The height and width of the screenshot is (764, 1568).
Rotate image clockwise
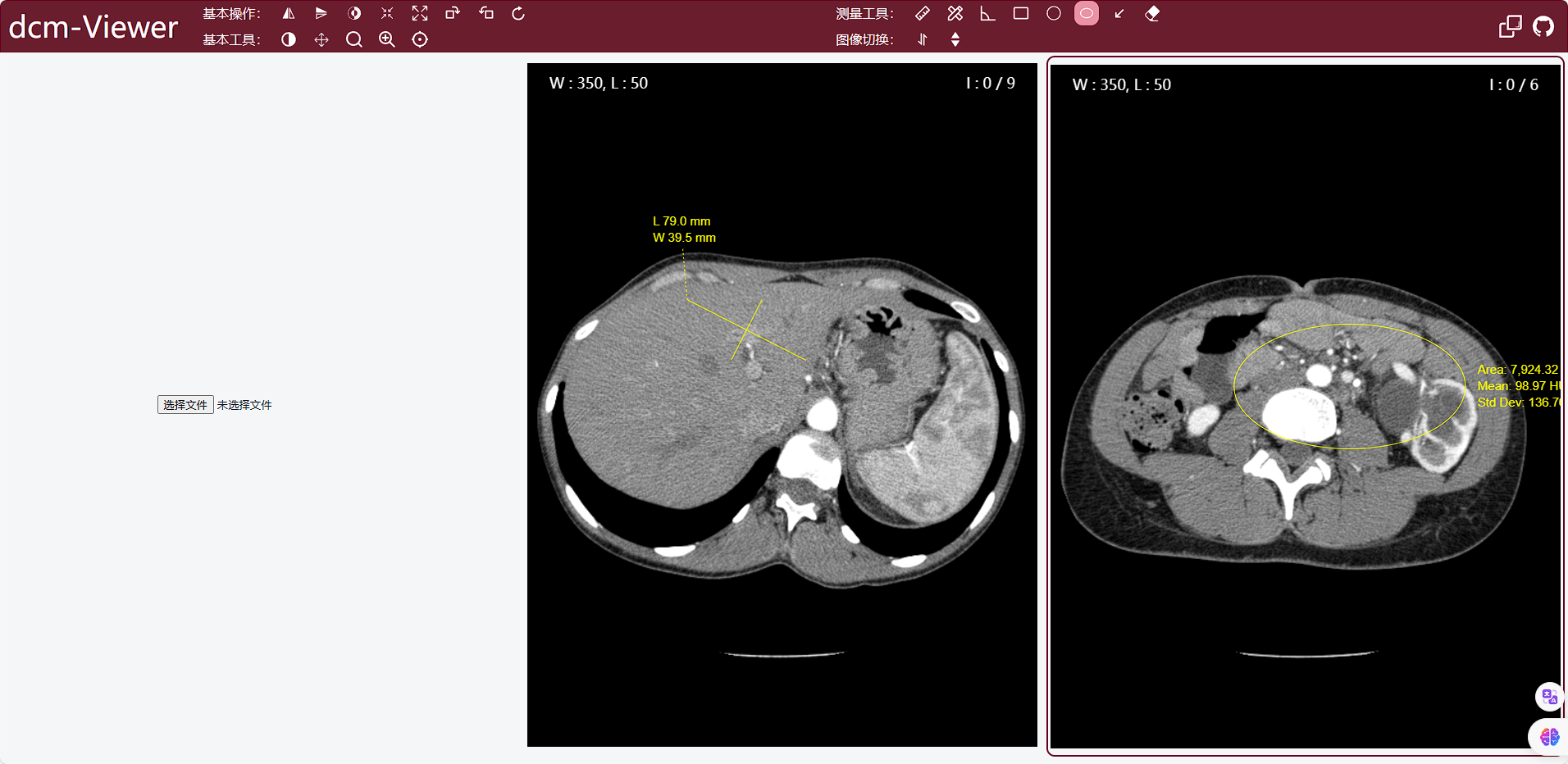pyautogui.click(x=453, y=13)
